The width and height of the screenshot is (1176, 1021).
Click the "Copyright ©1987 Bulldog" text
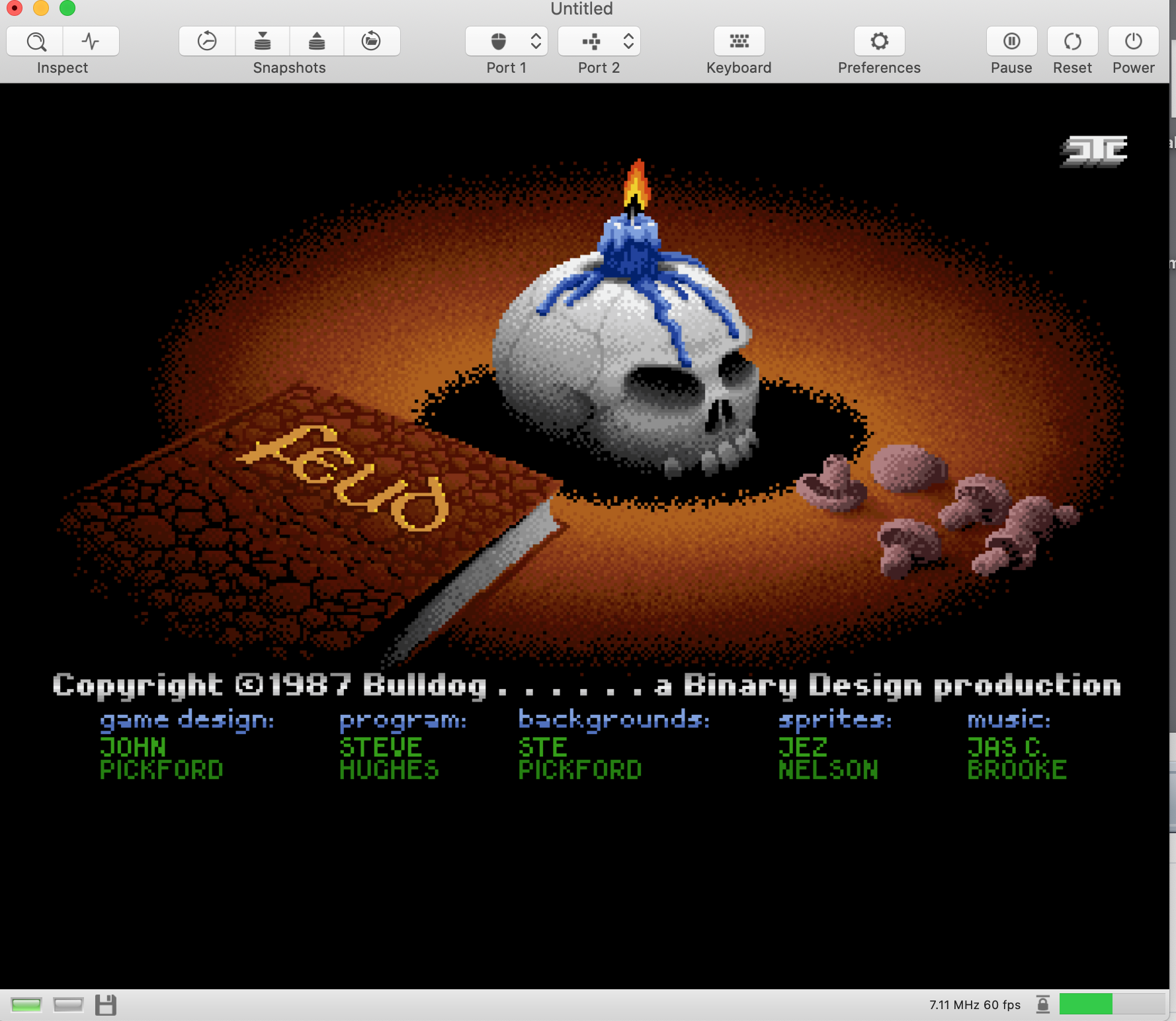coord(270,686)
